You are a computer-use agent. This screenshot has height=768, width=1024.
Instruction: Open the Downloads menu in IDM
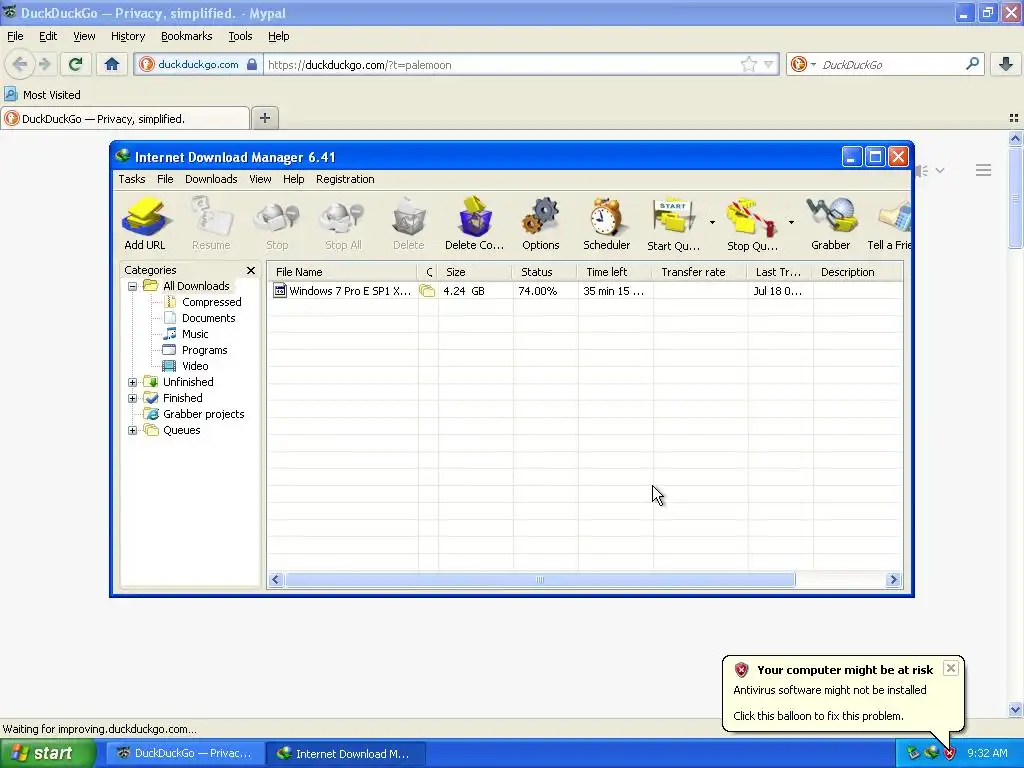pyautogui.click(x=211, y=179)
